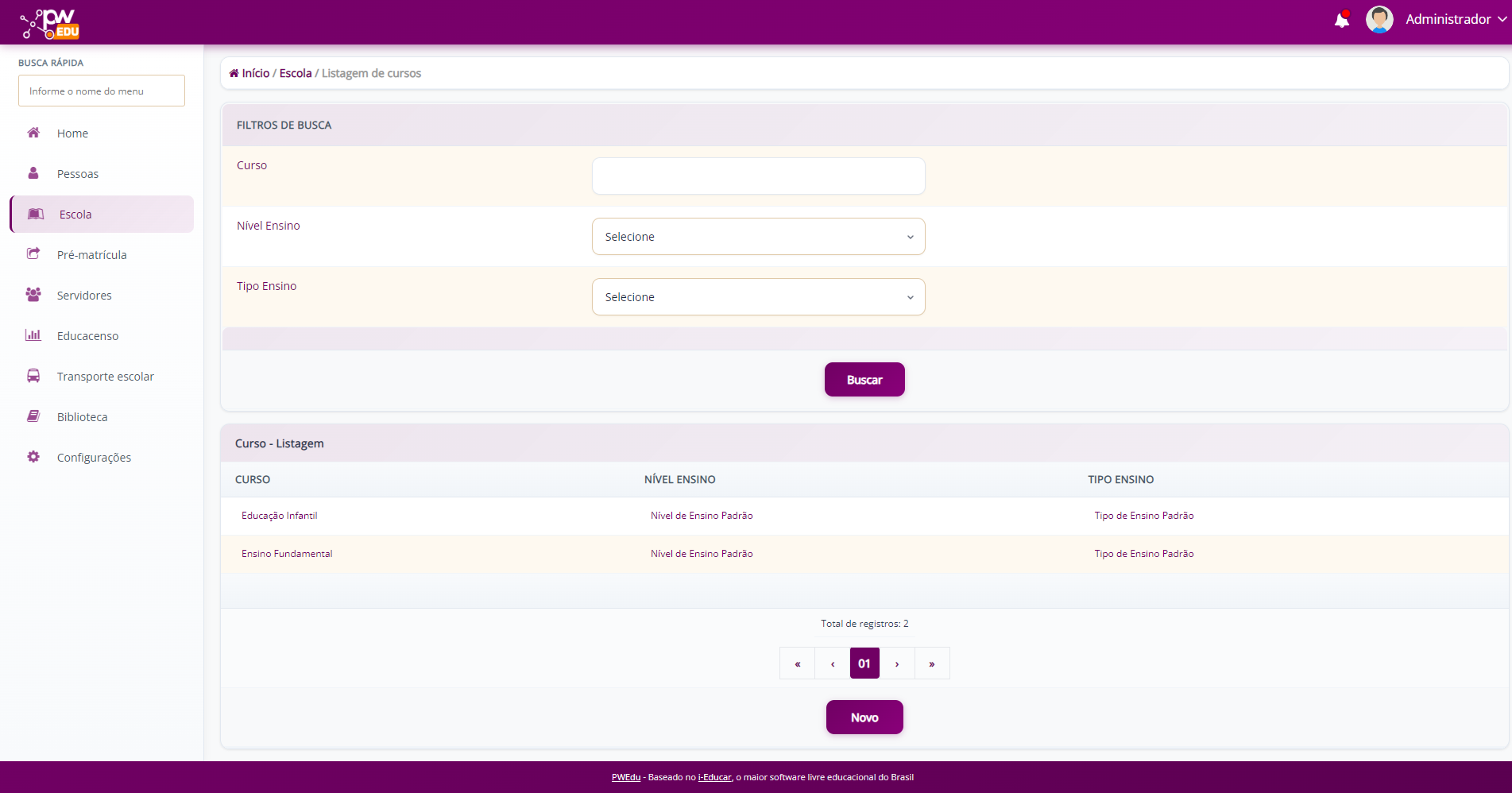Click the Biblioteca book icon

point(33,416)
